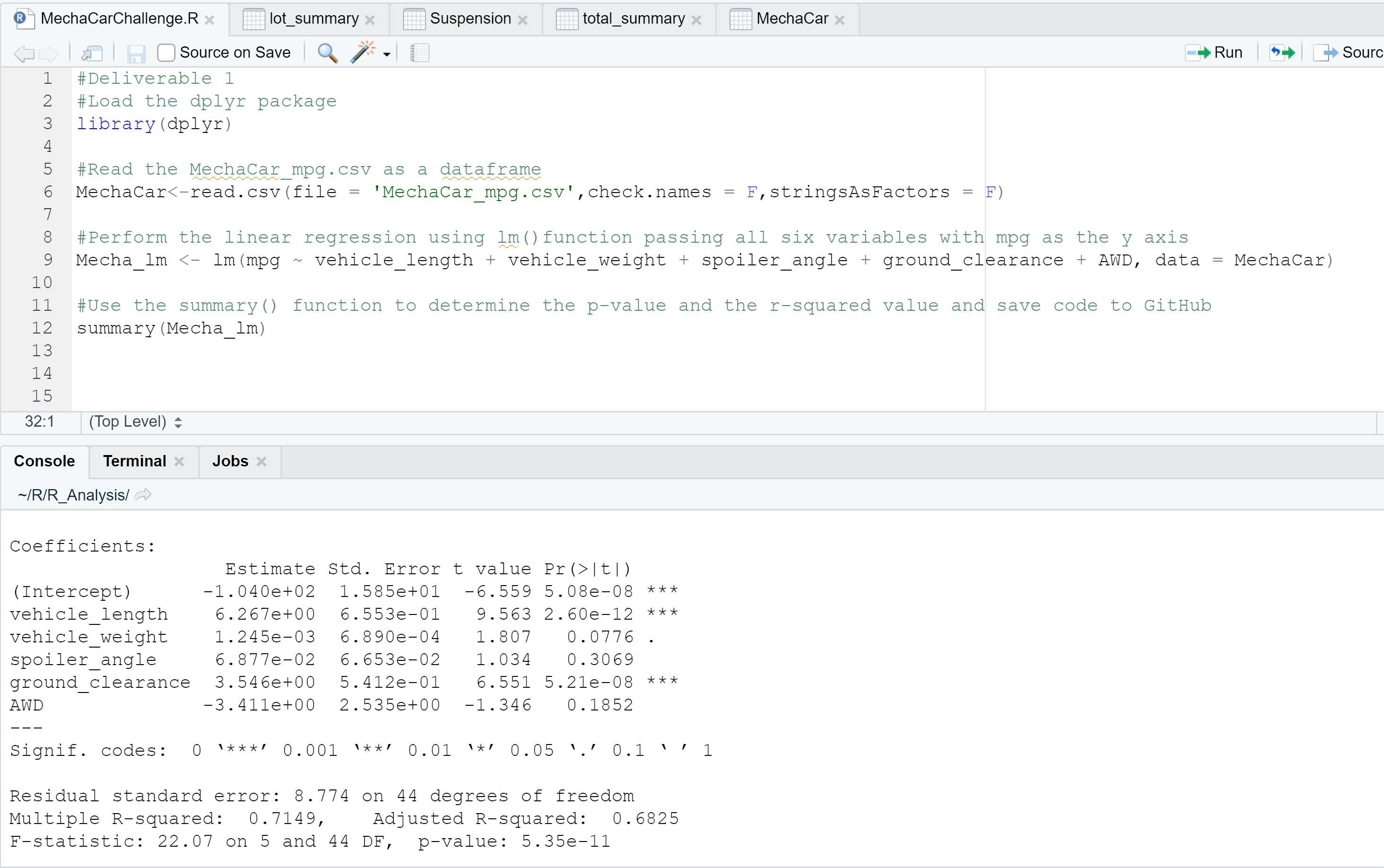1384x868 pixels.
Task: Run the current line or selection
Action: tap(1214, 53)
